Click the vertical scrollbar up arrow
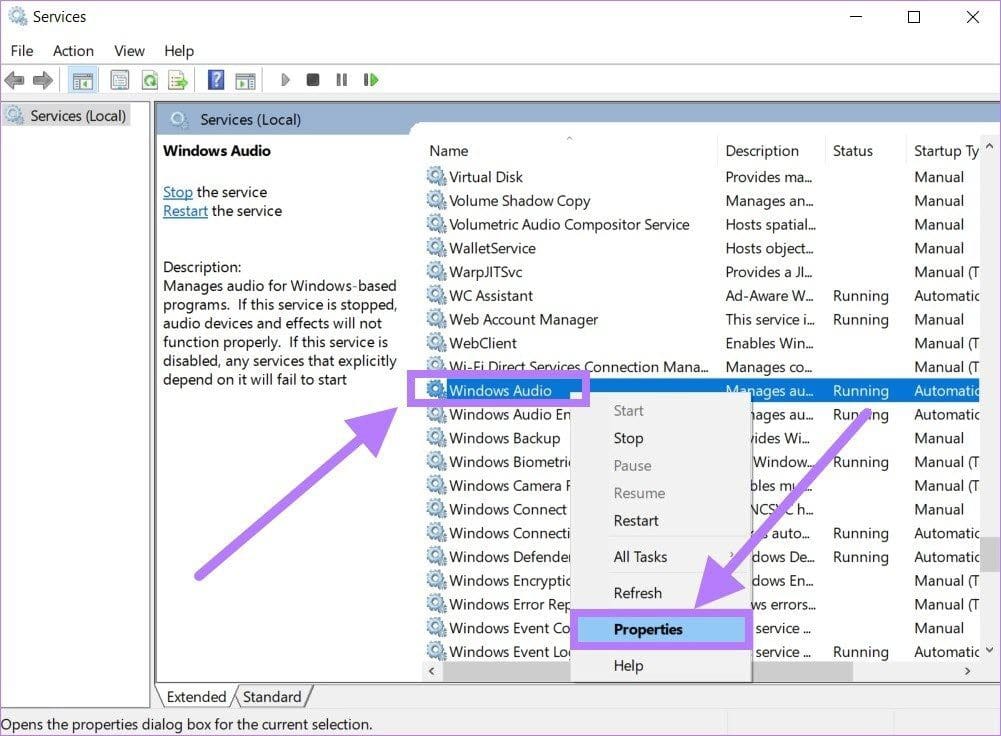Viewport: 1001px width, 736px height. coord(990,146)
